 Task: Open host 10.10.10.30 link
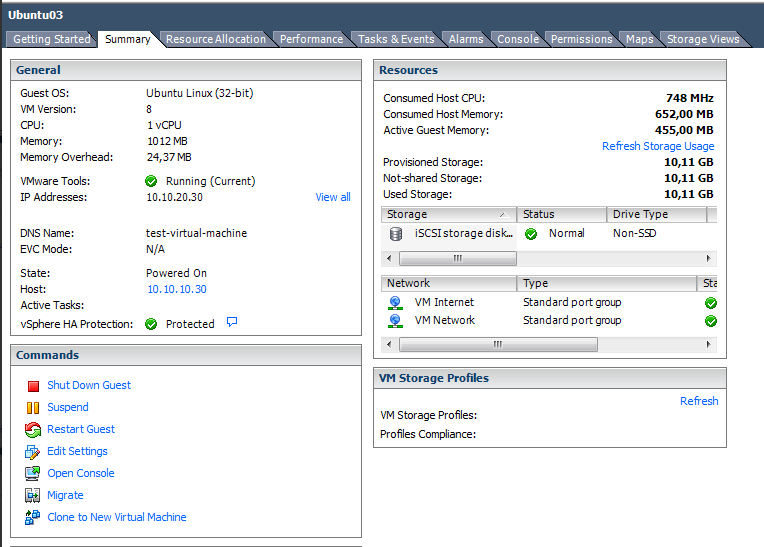pyautogui.click(x=177, y=289)
